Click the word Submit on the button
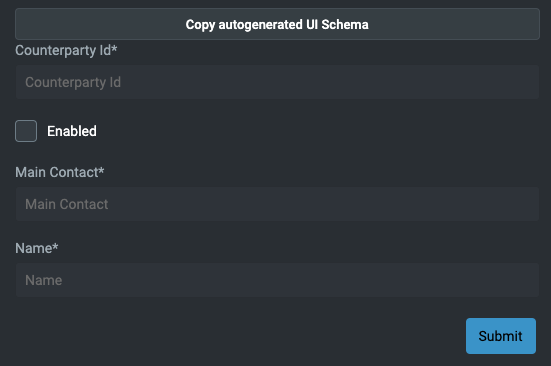551x366 pixels. (x=500, y=336)
